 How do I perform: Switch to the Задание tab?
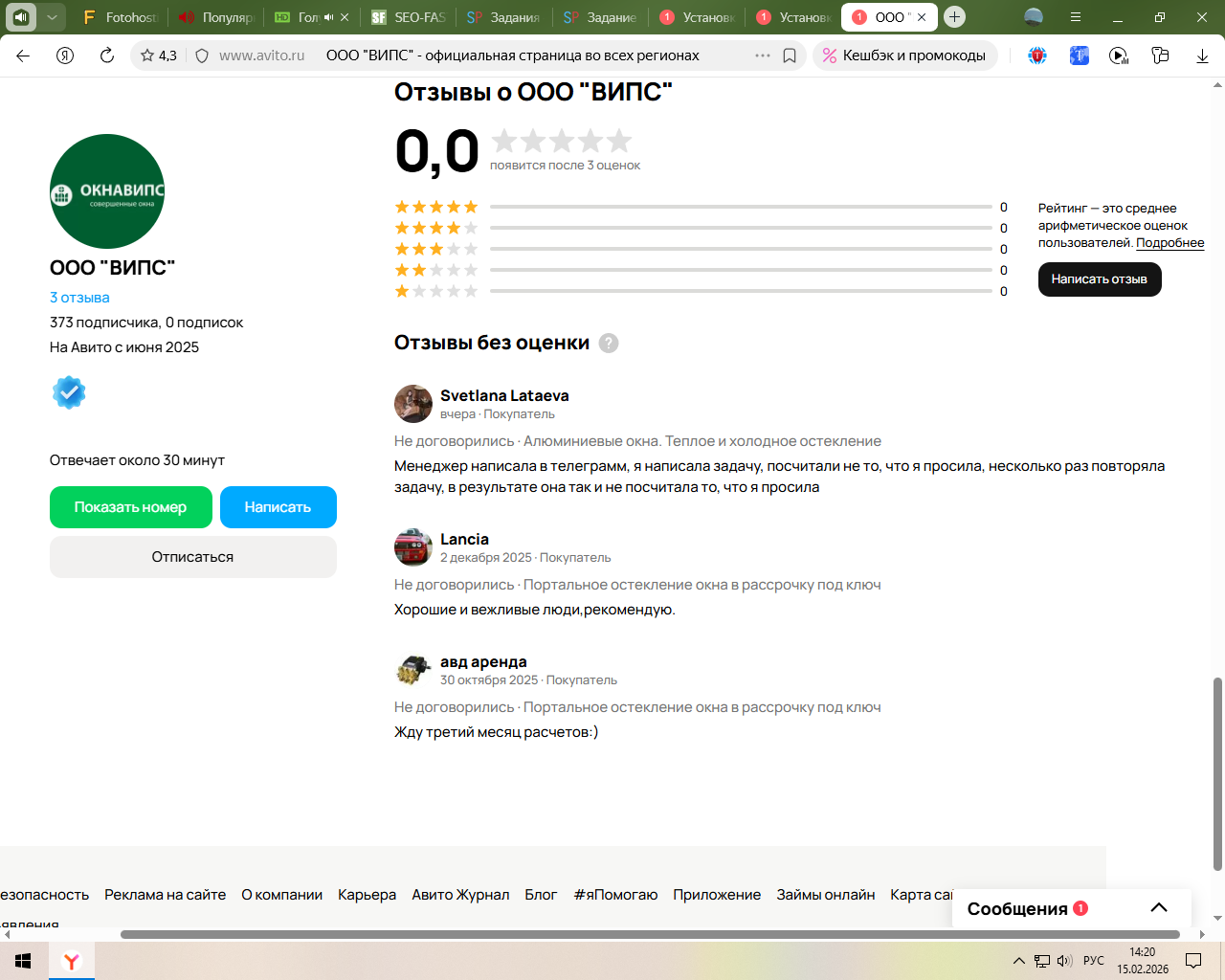tap(600, 17)
